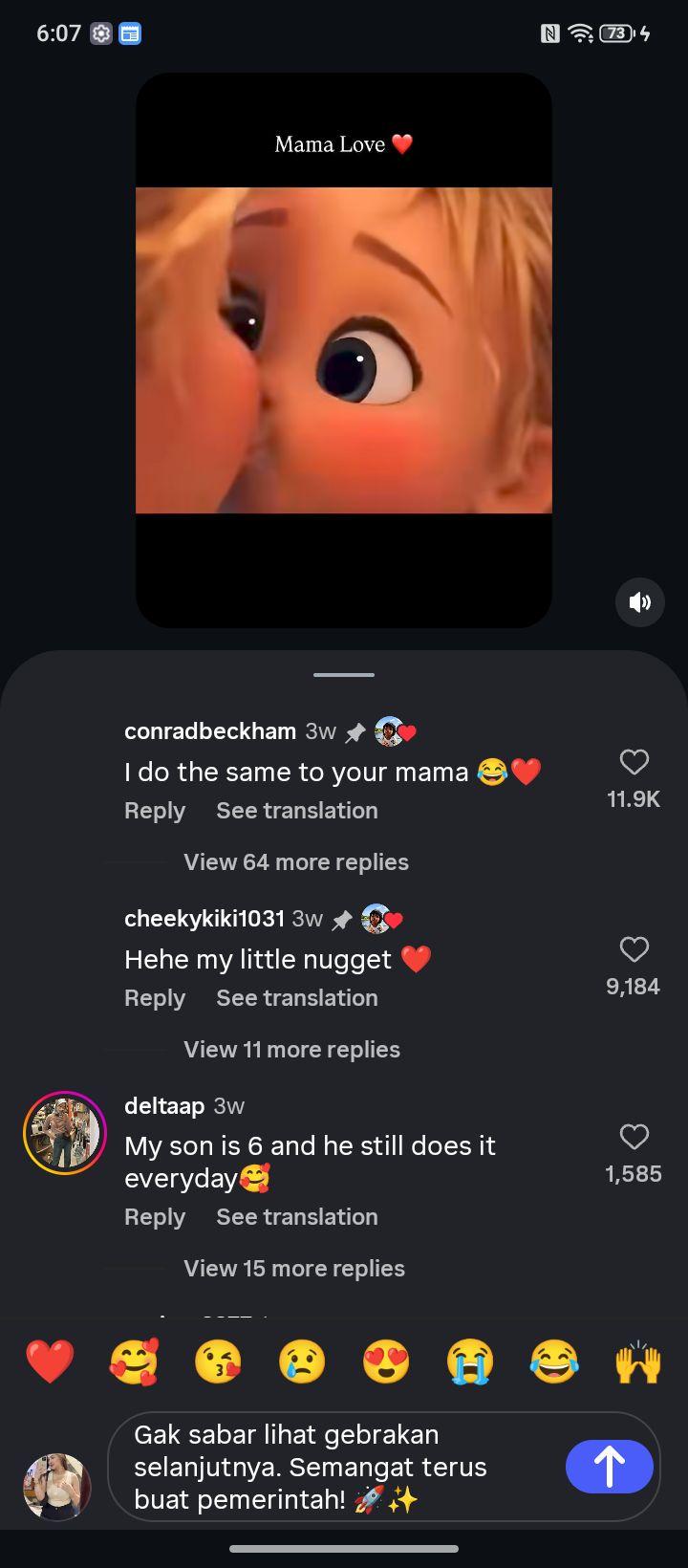Insert the raised hands emoji
This screenshot has width=688, height=1568.
coord(638,1361)
